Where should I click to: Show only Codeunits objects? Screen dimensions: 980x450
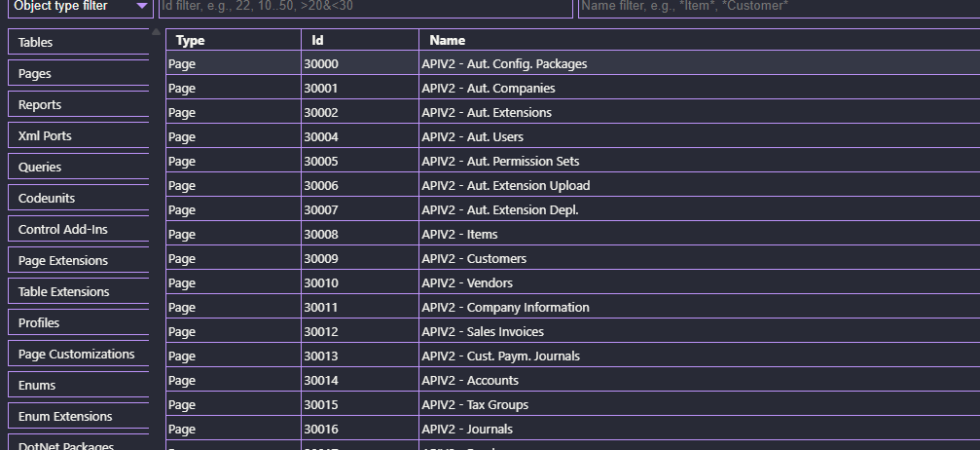point(78,198)
